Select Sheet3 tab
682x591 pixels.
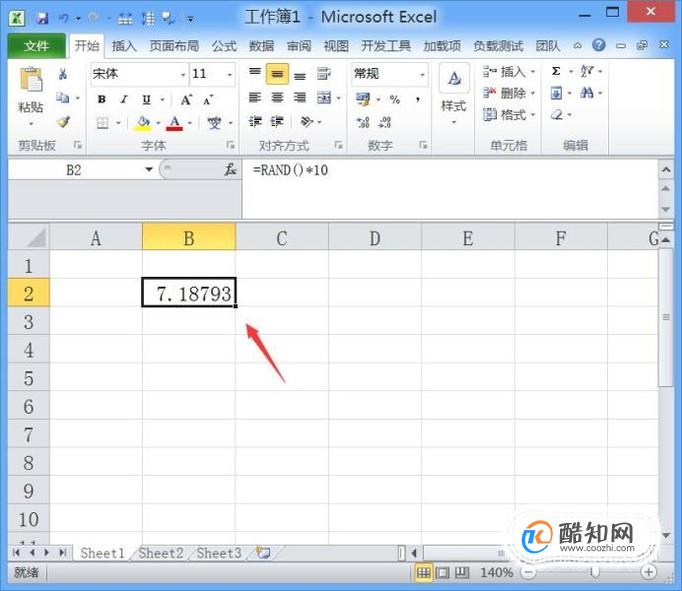tap(219, 553)
